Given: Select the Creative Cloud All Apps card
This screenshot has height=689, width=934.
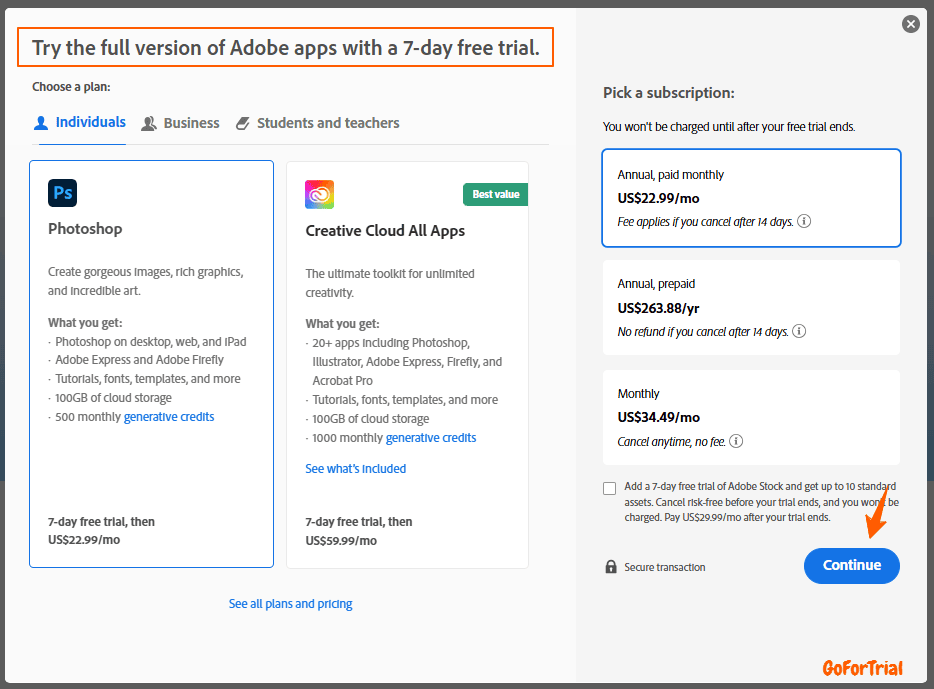Looking at the screenshot, I should 407,365.
